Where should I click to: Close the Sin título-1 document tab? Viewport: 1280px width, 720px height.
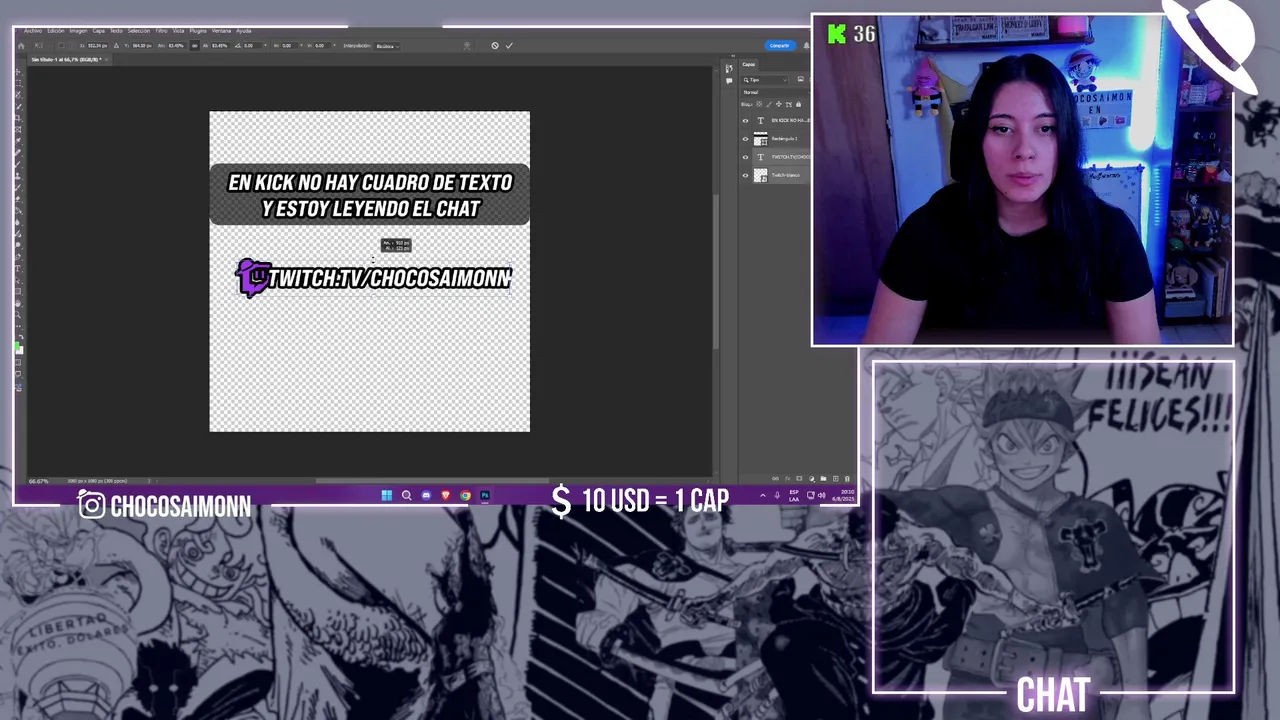click(106, 59)
